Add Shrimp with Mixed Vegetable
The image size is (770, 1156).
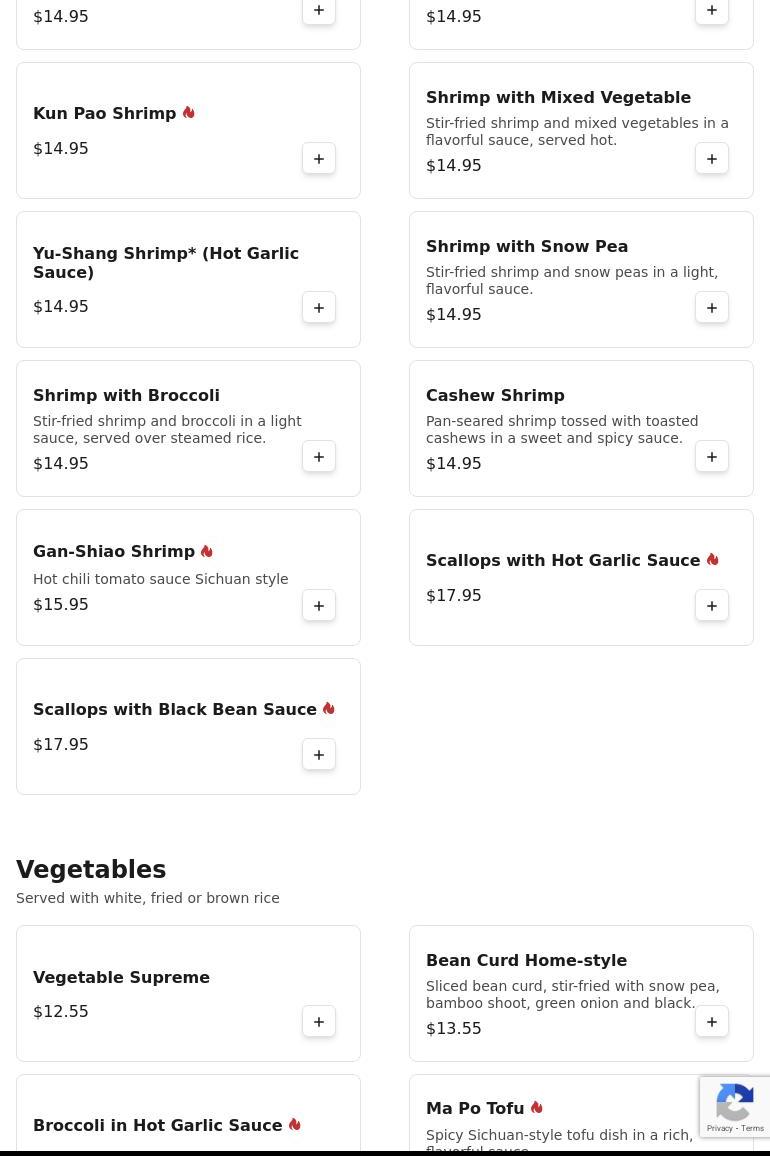pyautogui.click(x=712, y=159)
